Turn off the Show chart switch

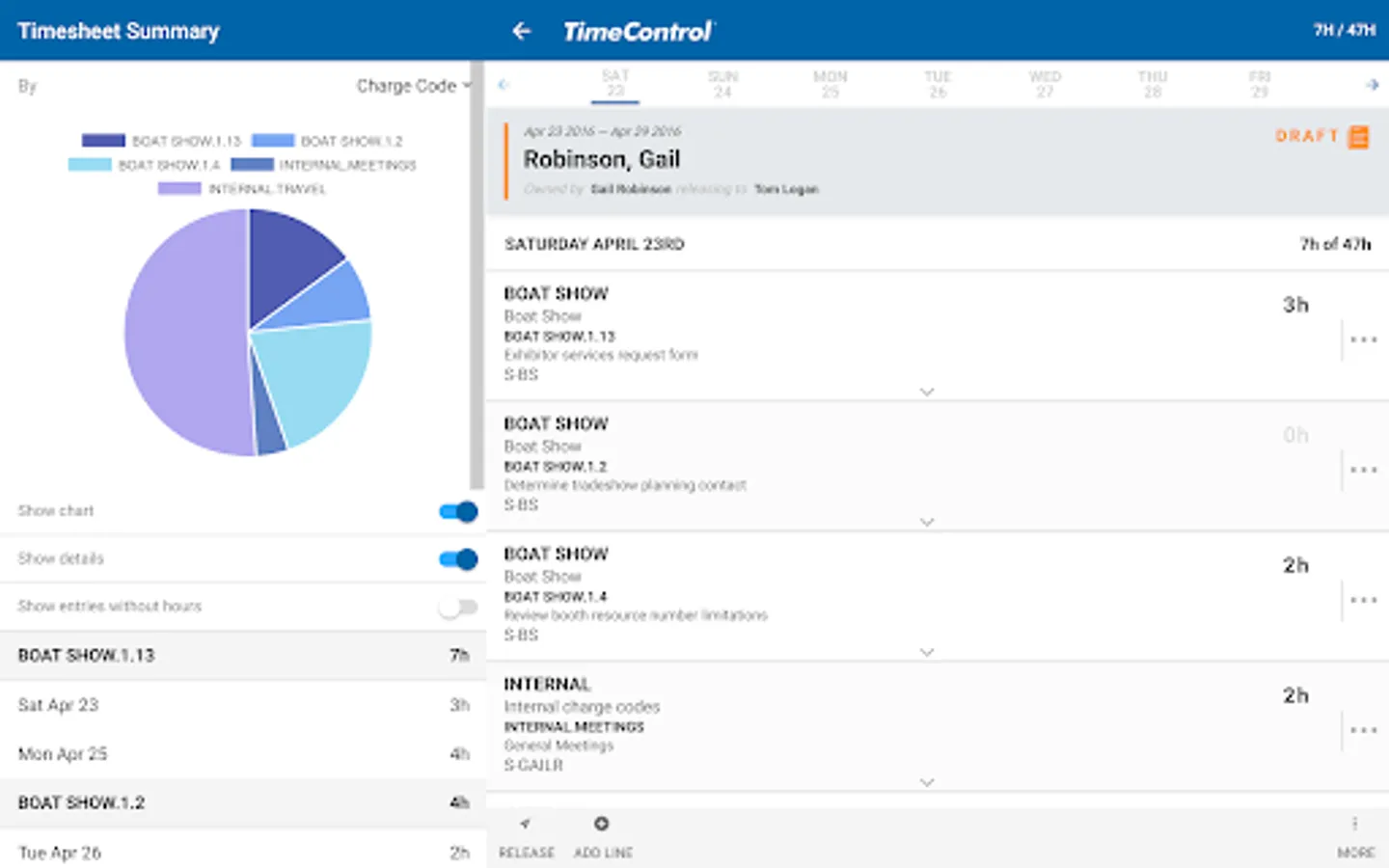click(x=458, y=511)
